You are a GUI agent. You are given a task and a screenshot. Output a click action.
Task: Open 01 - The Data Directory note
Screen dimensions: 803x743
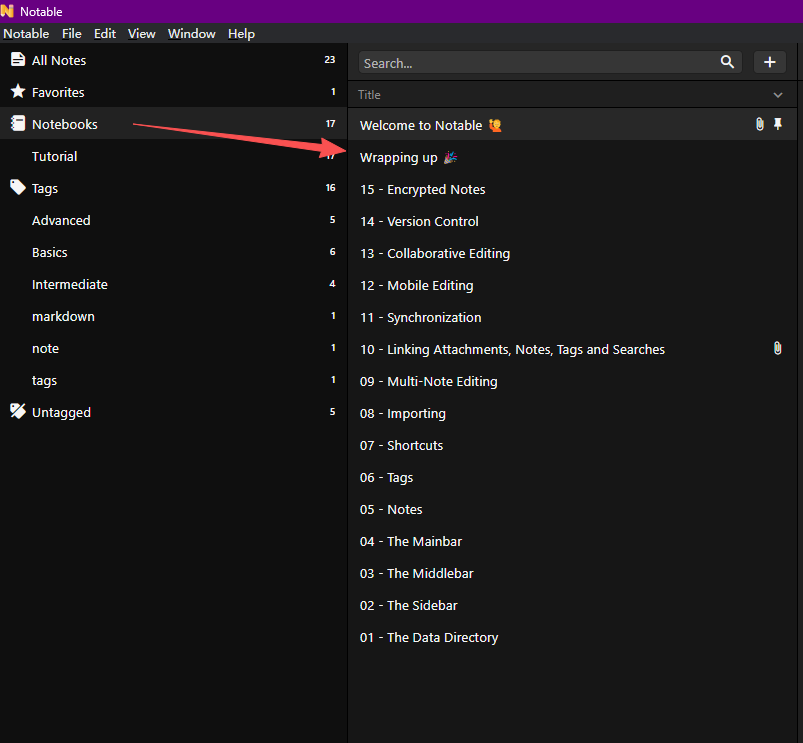[572, 637]
